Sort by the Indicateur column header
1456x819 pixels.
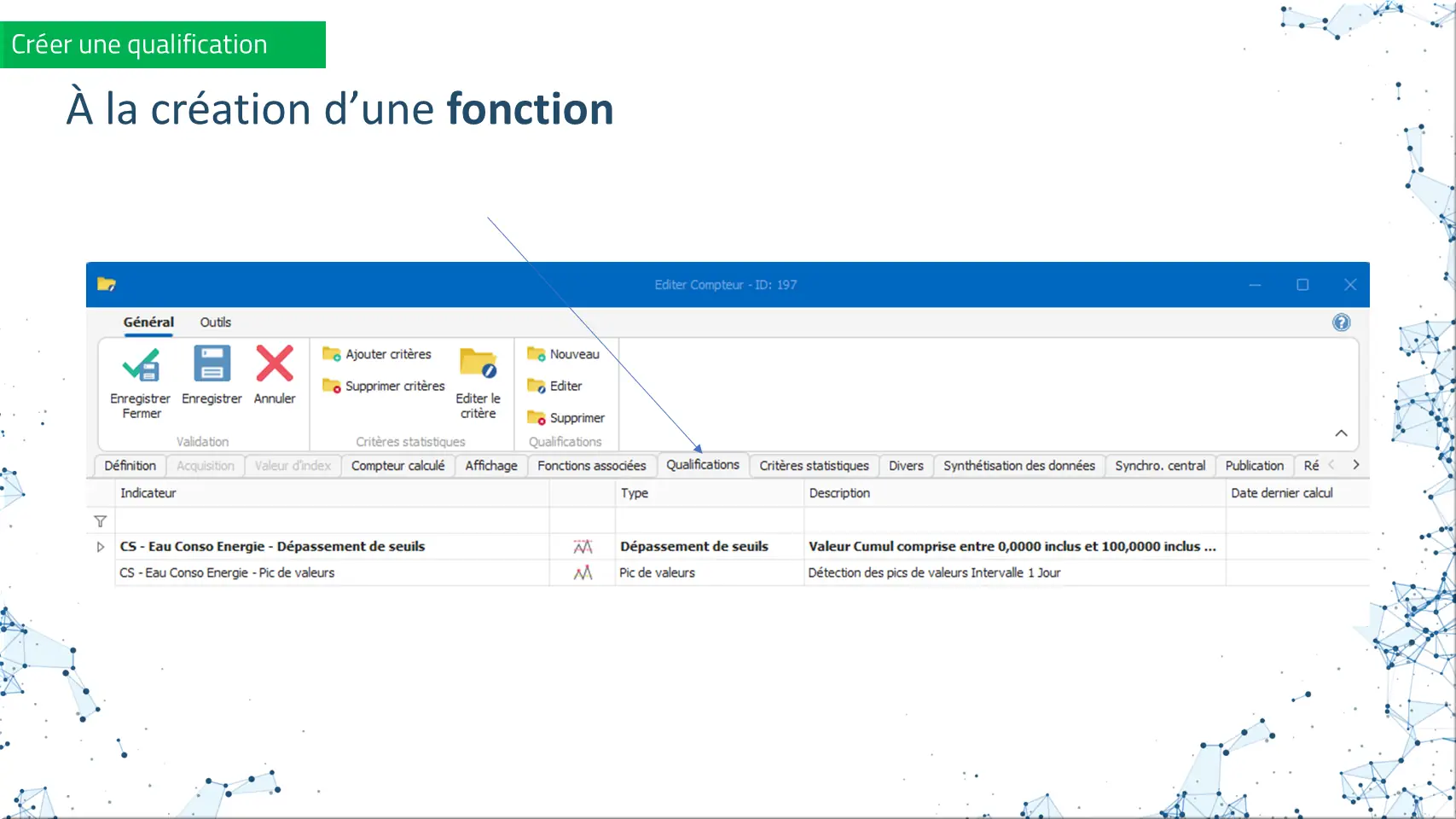point(148,493)
